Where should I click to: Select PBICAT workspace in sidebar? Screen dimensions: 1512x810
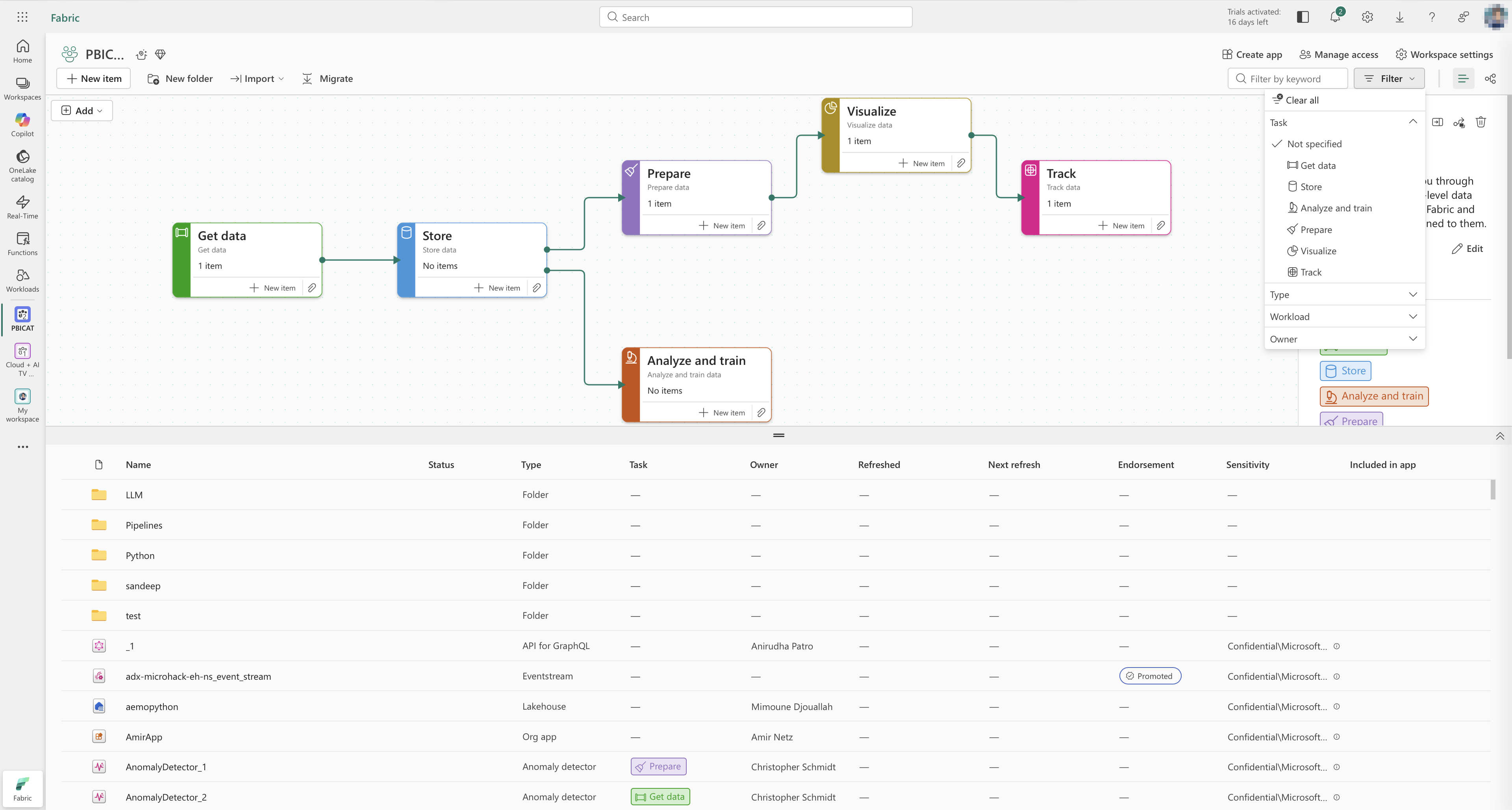(x=22, y=319)
